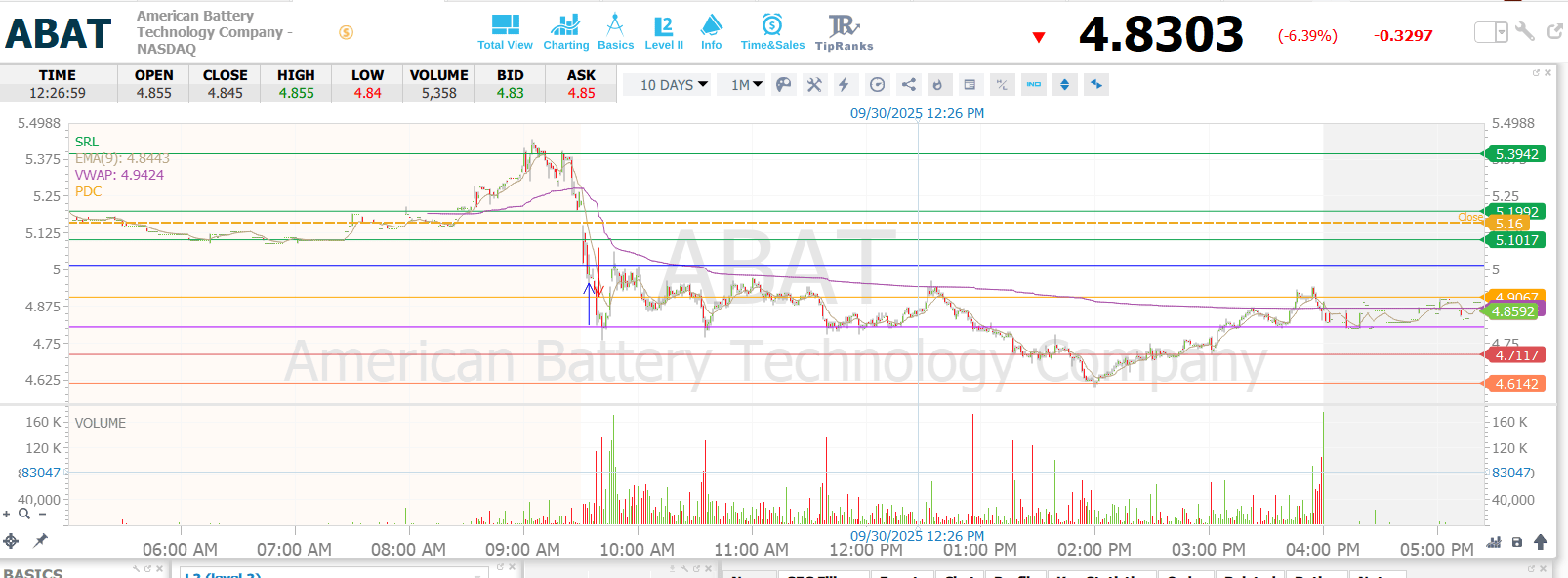Viewport: 1568px width, 578px height.
Task: Toggle the data table panel icon
Action: pos(969,85)
